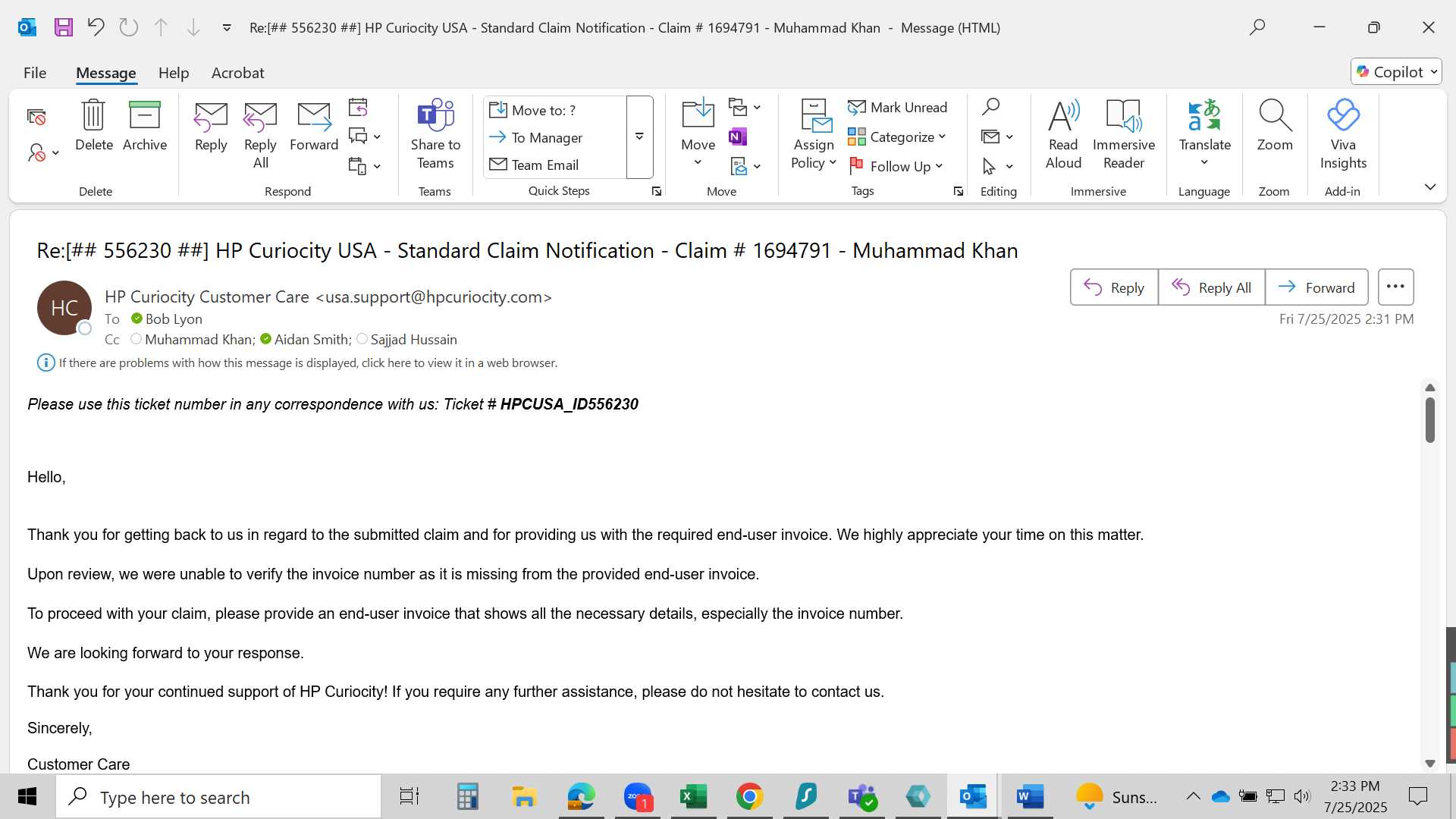
Task: Click the view in web browser info bar
Action: coord(308,363)
